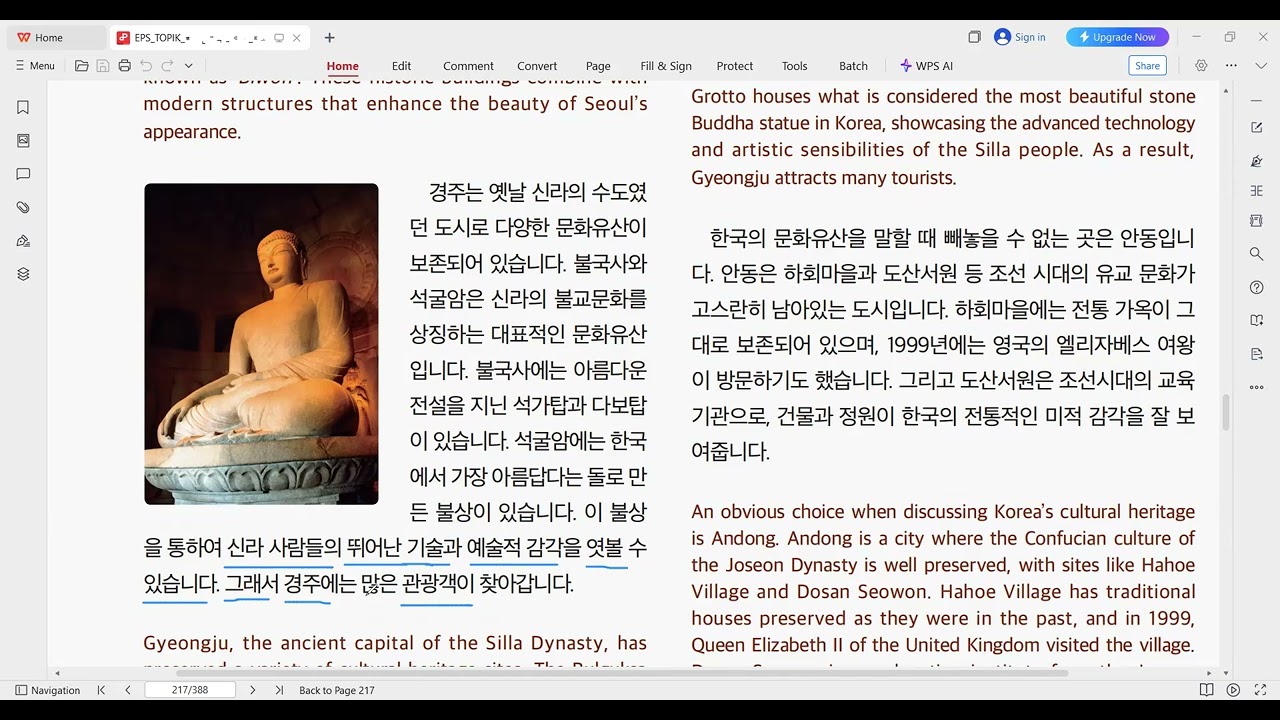Open the Tools ribbon tab

click(794, 66)
